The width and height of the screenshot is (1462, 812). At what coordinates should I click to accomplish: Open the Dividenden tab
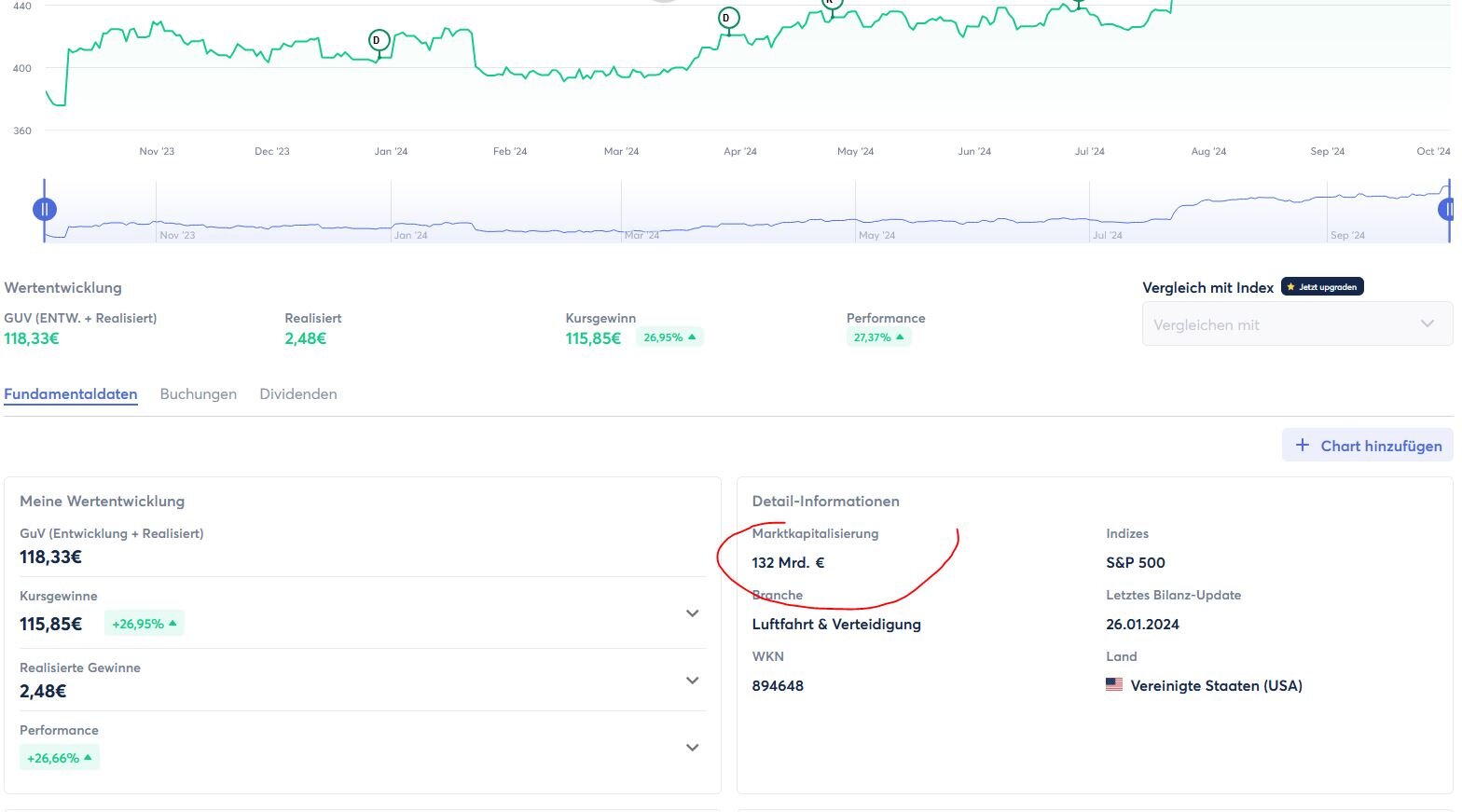(297, 394)
